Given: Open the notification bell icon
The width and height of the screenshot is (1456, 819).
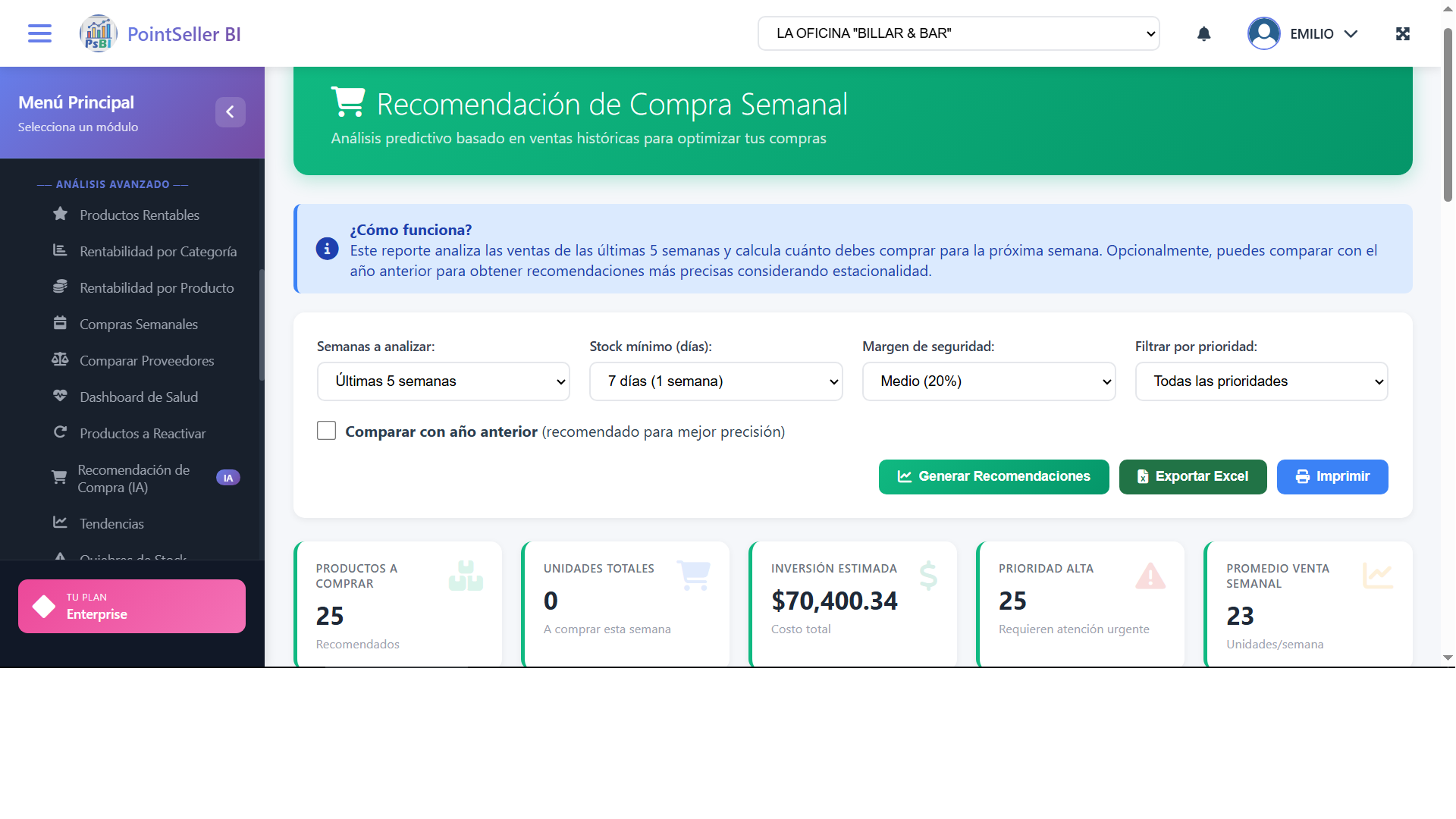Looking at the screenshot, I should (x=1204, y=33).
